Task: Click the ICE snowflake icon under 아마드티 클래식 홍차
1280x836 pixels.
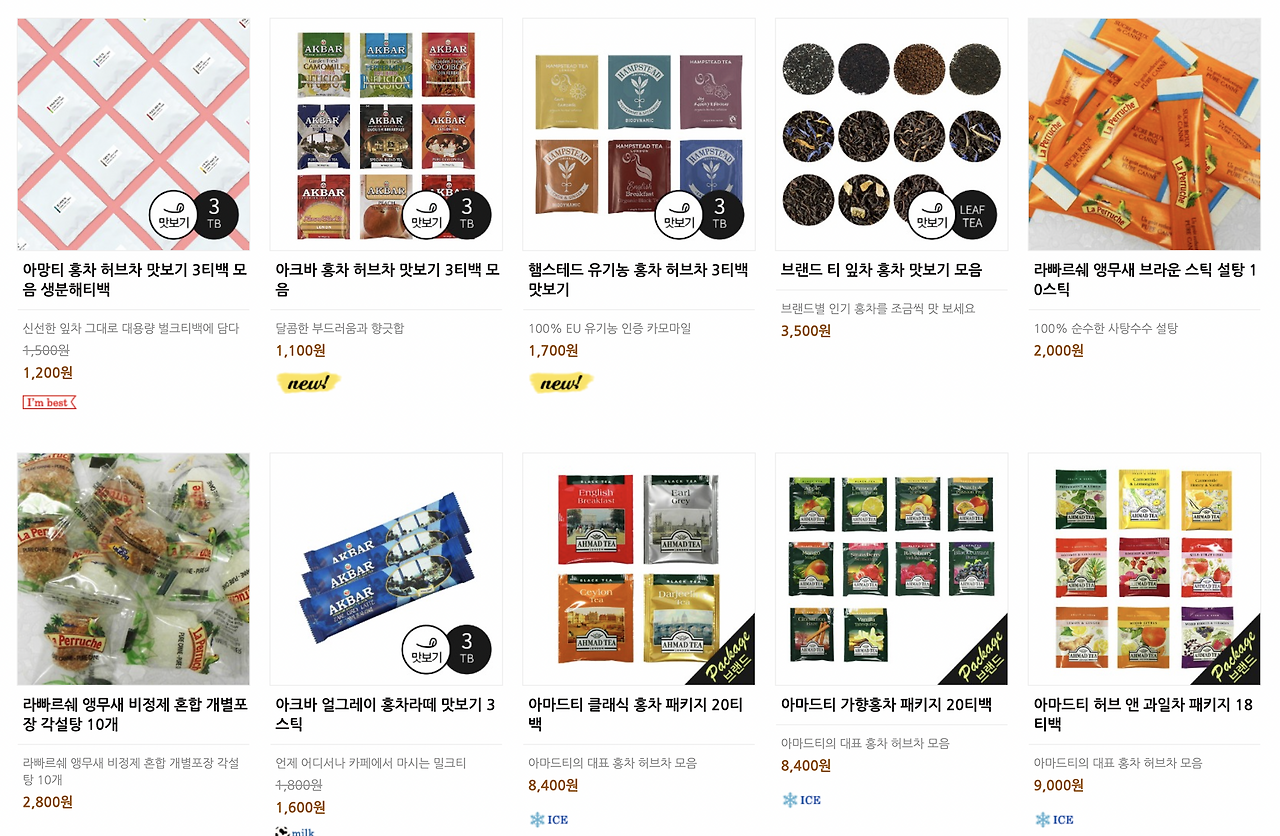Action: 549,819
